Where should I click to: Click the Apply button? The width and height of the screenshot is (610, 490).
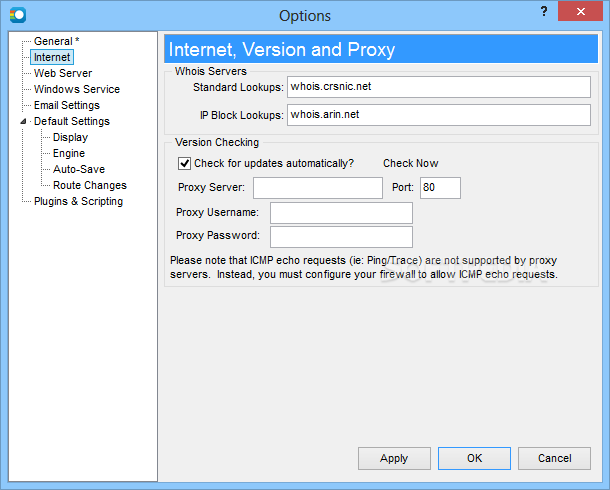pos(394,458)
